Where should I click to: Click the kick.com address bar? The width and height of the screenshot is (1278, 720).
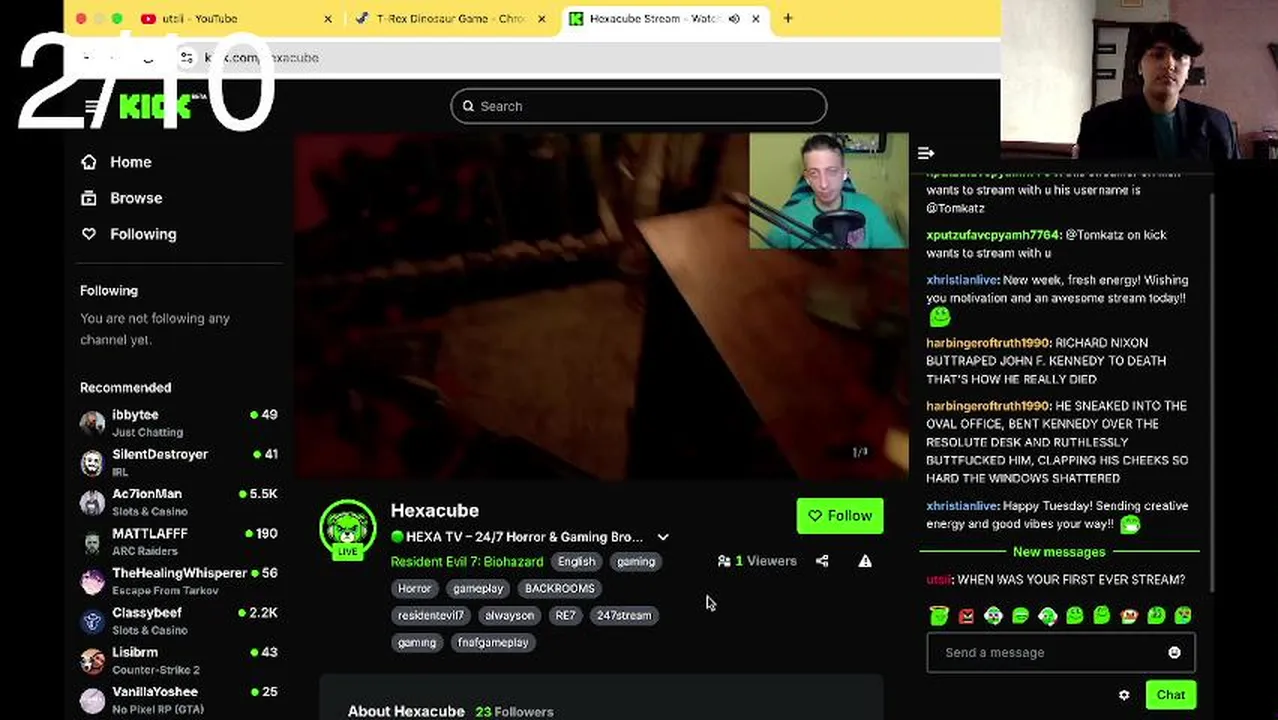590,57
